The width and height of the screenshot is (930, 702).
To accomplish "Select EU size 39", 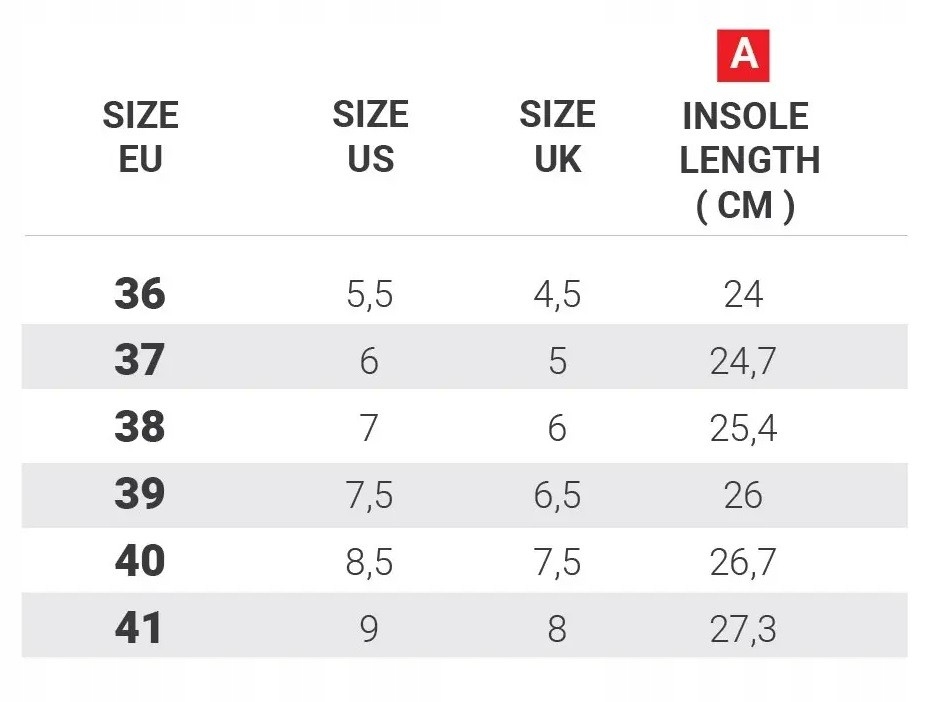I will click(x=139, y=495).
